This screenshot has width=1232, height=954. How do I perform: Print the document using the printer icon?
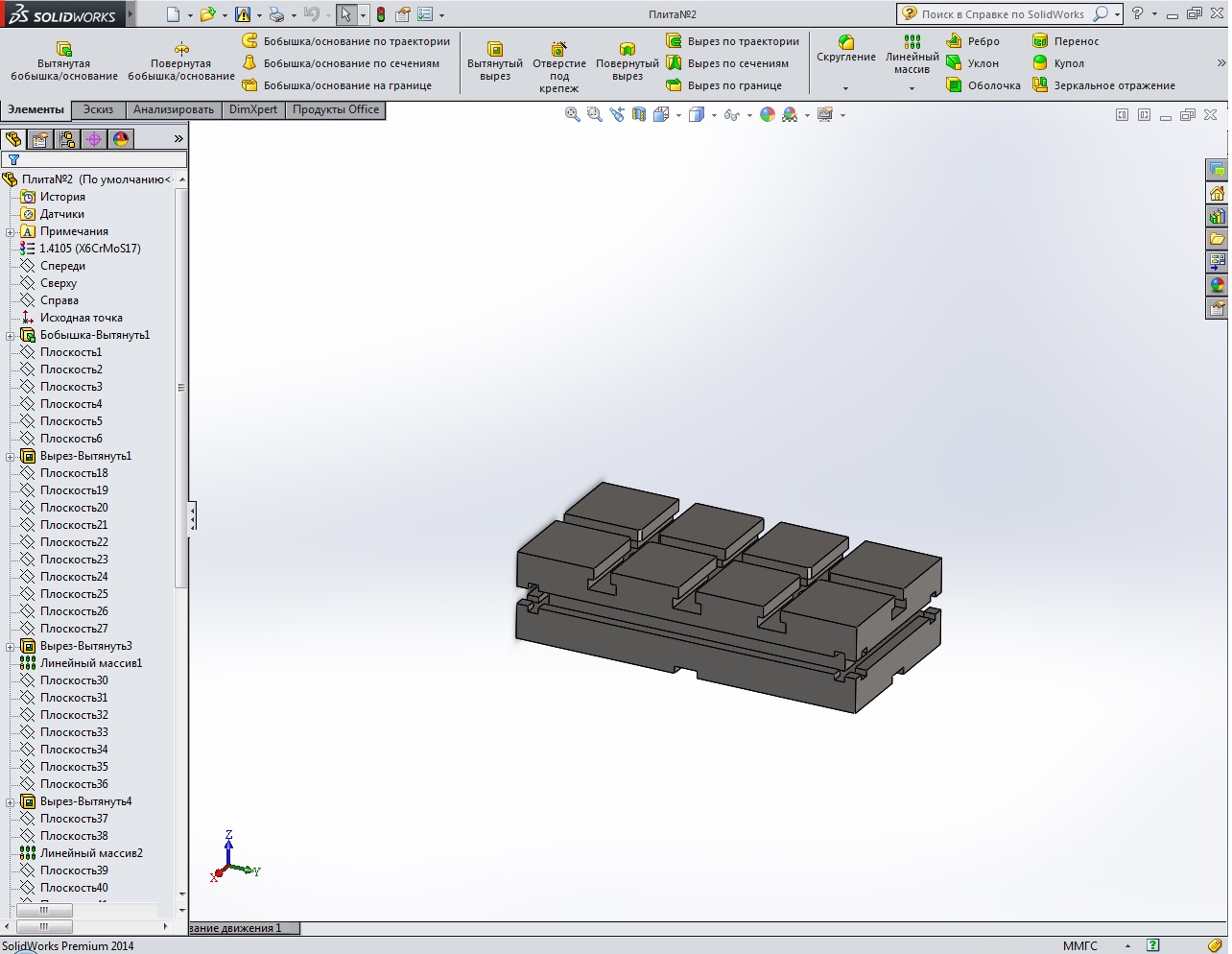(276, 14)
